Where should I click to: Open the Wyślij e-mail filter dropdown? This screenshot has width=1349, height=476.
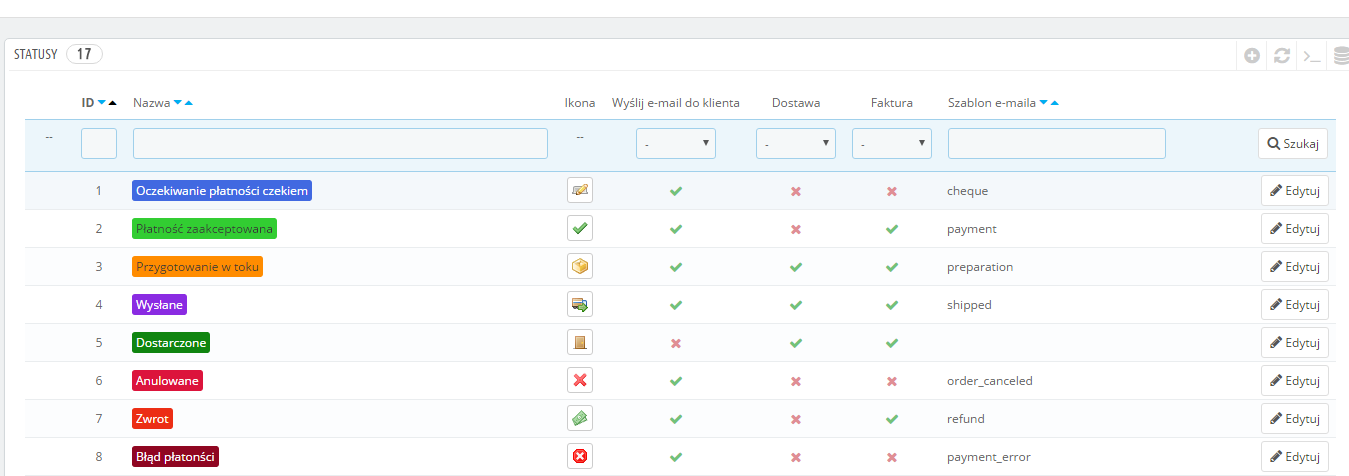coord(676,144)
